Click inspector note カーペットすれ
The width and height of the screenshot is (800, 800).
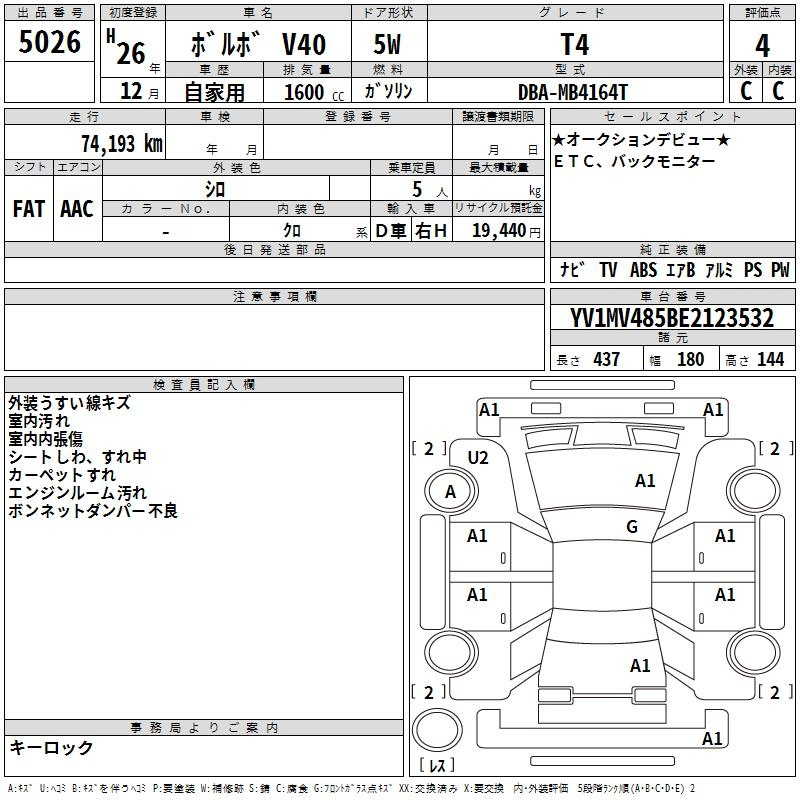pyautogui.click(x=62, y=474)
